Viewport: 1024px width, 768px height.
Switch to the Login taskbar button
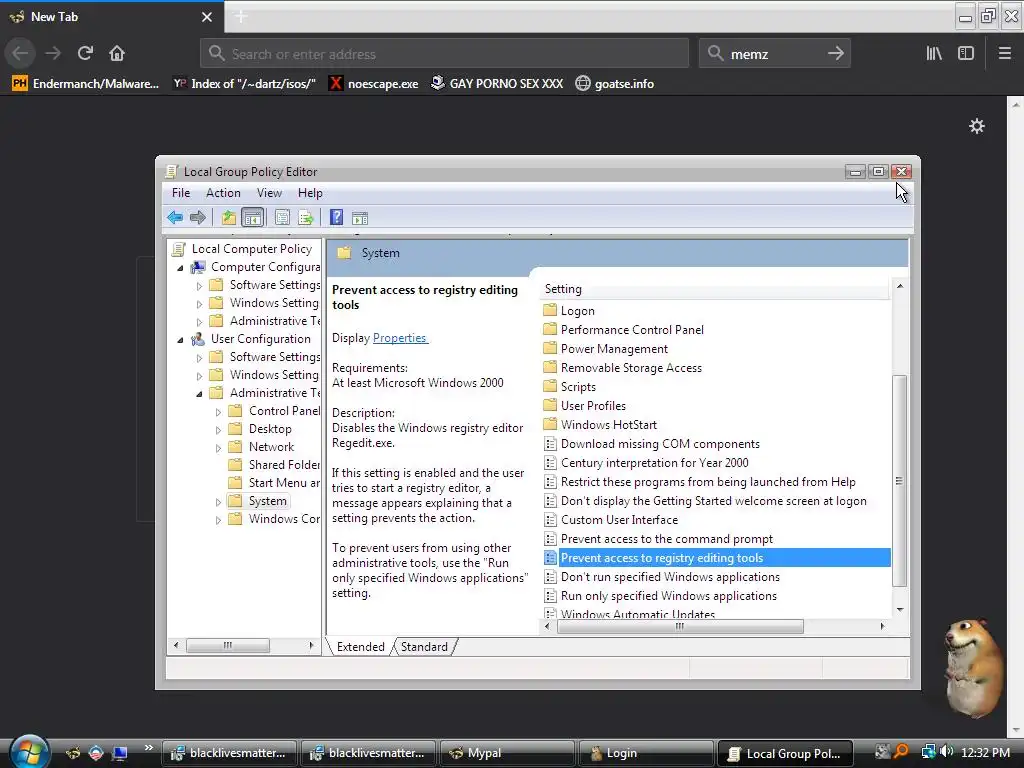pyautogui.click(x=646, y=753)
